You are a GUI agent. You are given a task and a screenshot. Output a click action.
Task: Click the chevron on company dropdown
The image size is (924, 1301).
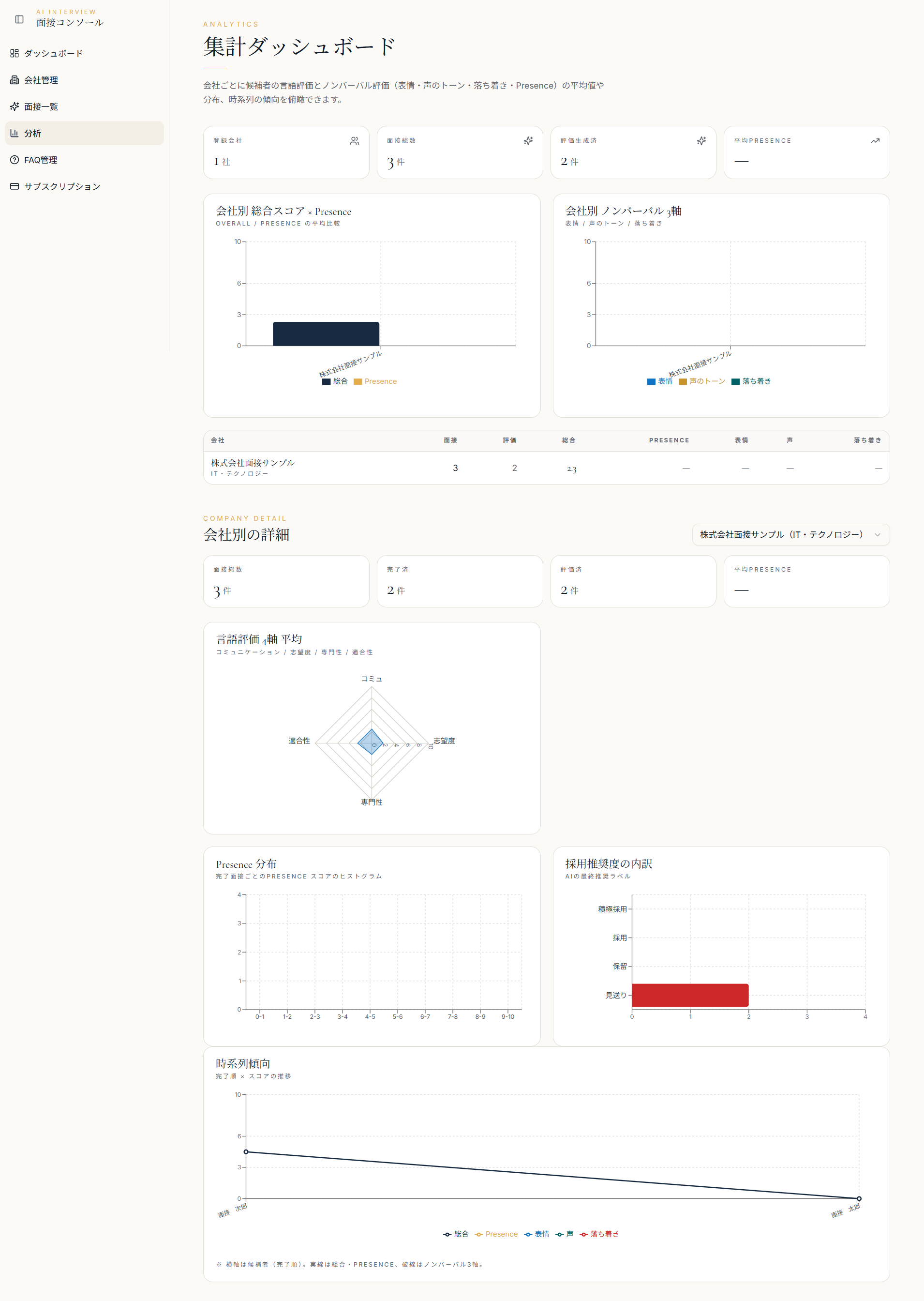click(878, 535)
